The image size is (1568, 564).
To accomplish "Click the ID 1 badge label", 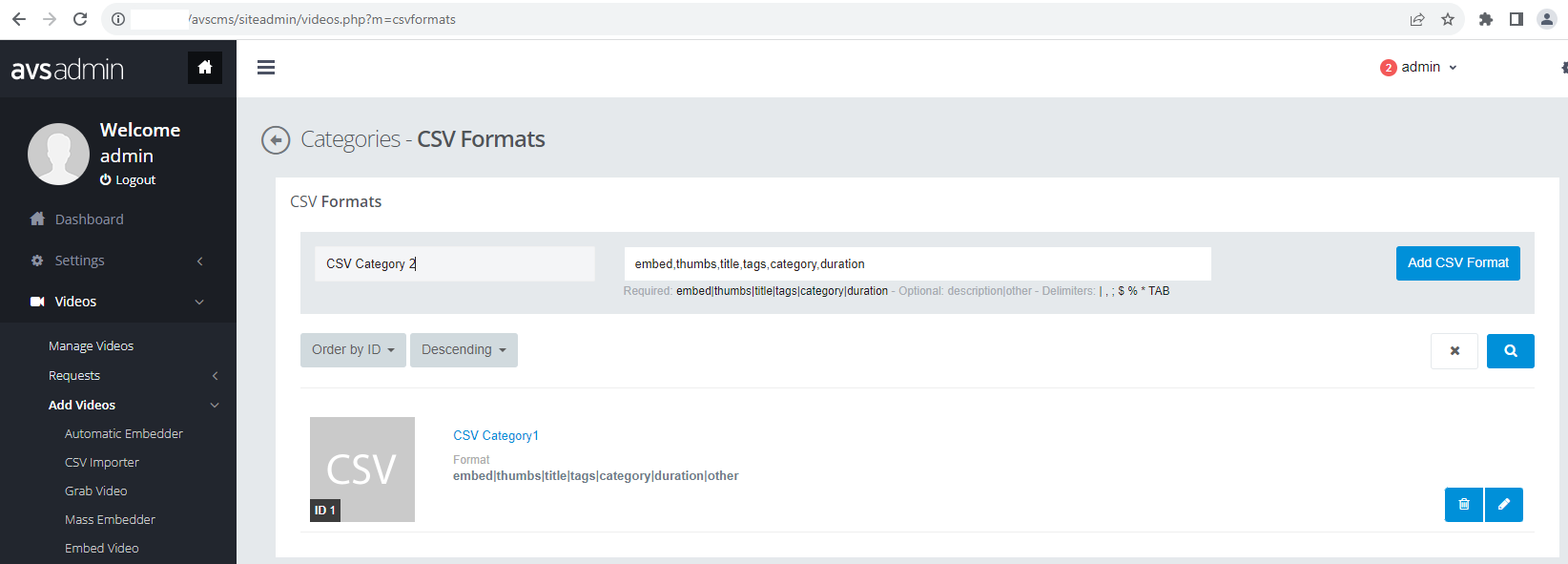I will tap(325, 511).
